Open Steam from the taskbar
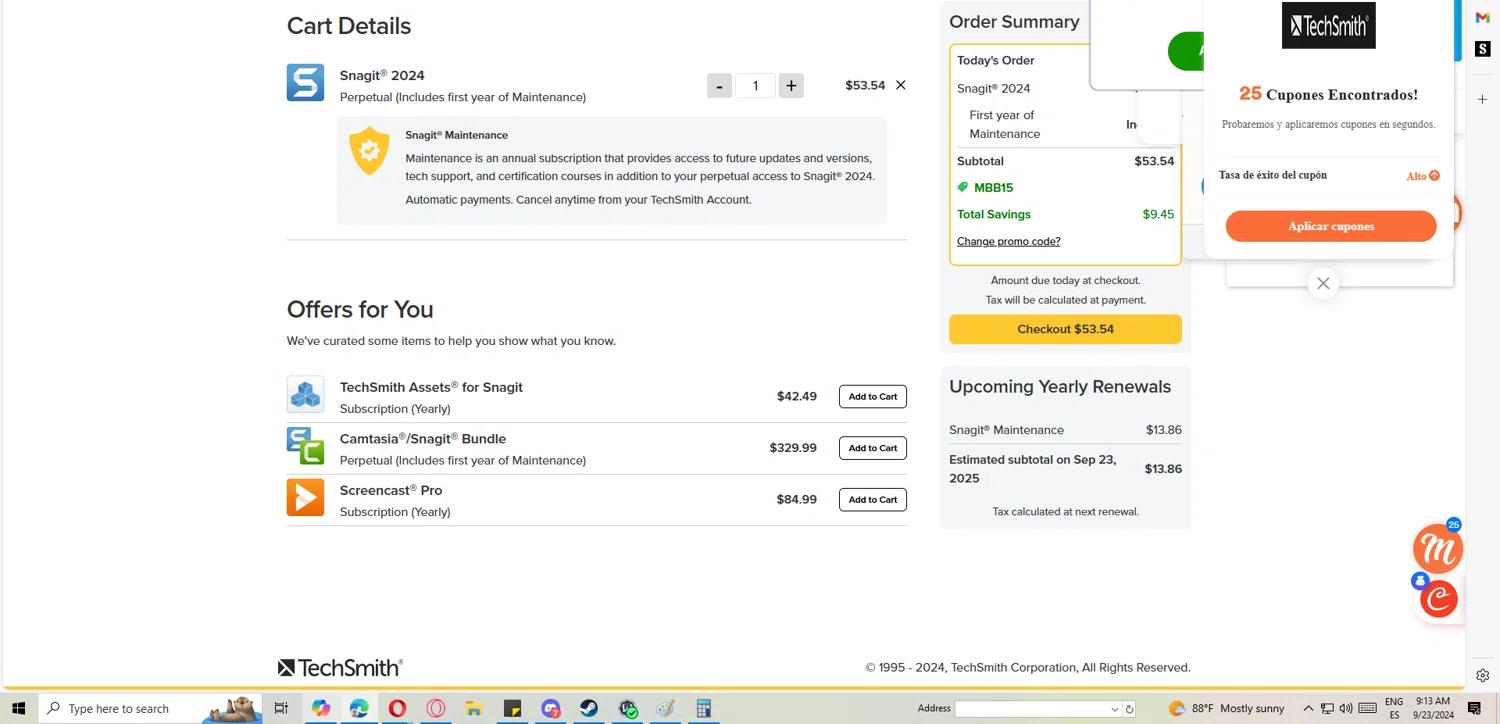The image size is (1500, 724). point(589,708)
